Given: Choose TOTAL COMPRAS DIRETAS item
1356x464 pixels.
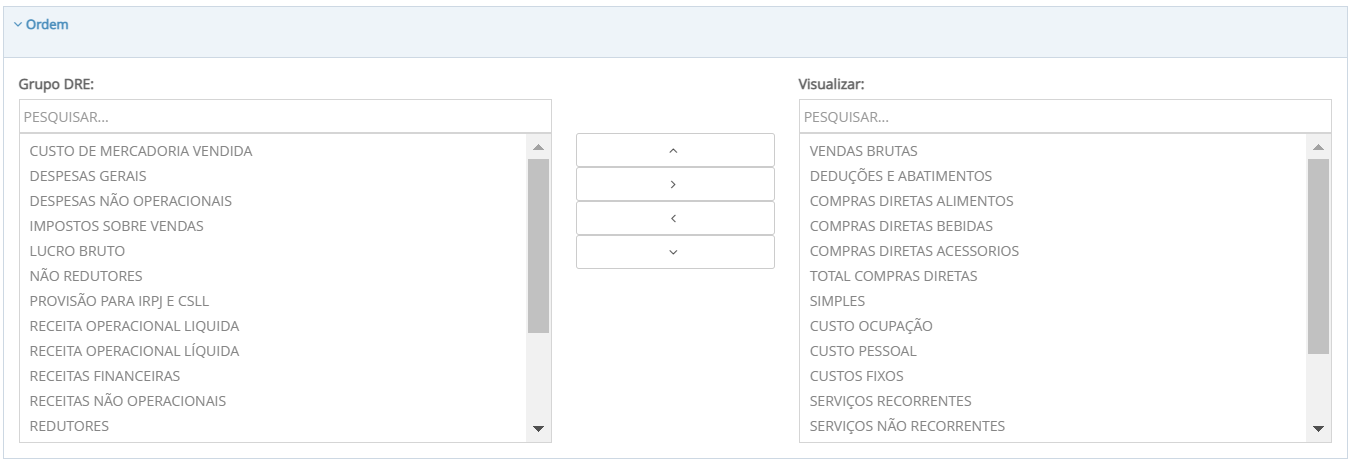Looking at the screenshot, I should 893,276.
